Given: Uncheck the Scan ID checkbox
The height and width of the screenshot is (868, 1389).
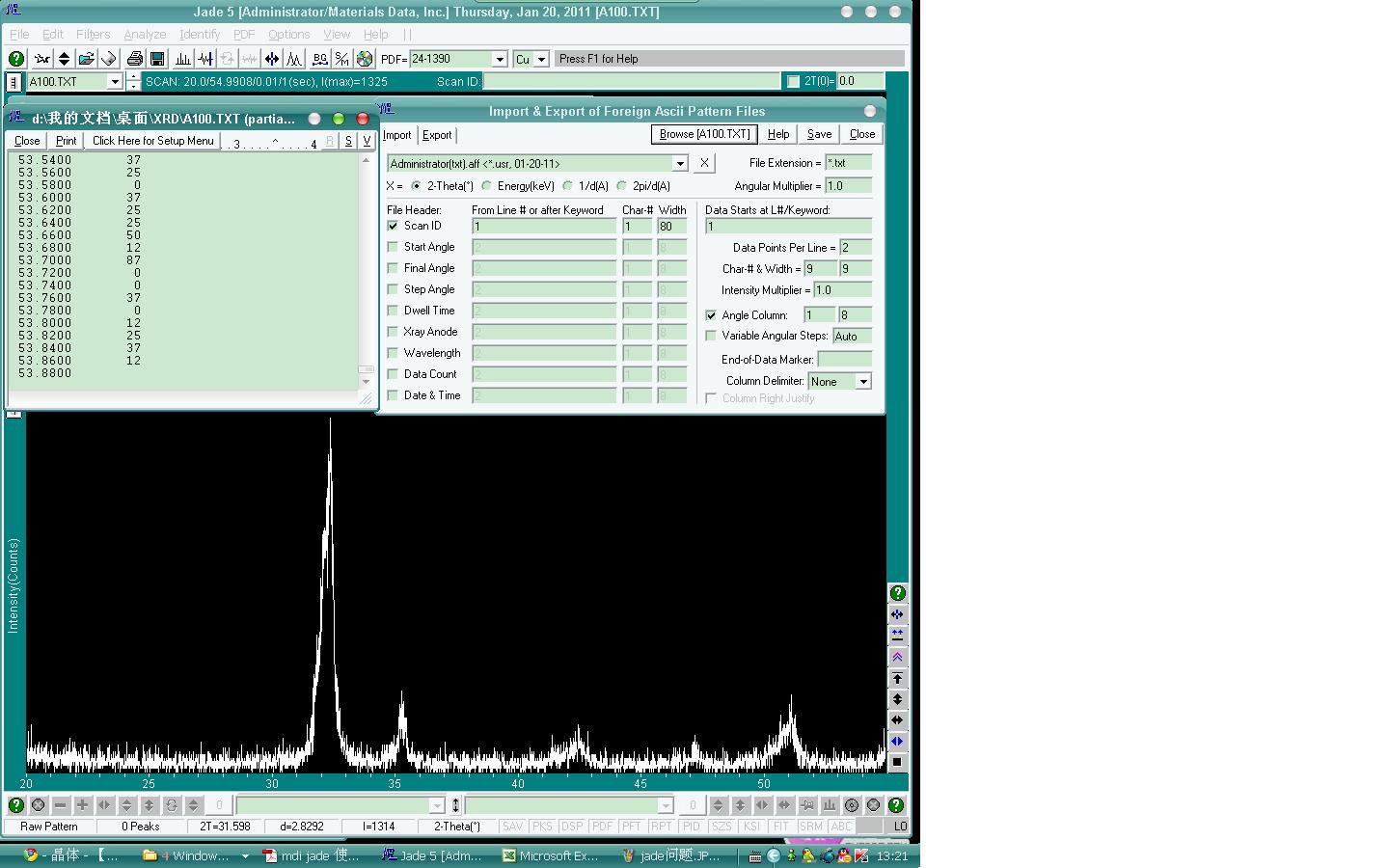Looking at the screenshot, I should [393, 226].
